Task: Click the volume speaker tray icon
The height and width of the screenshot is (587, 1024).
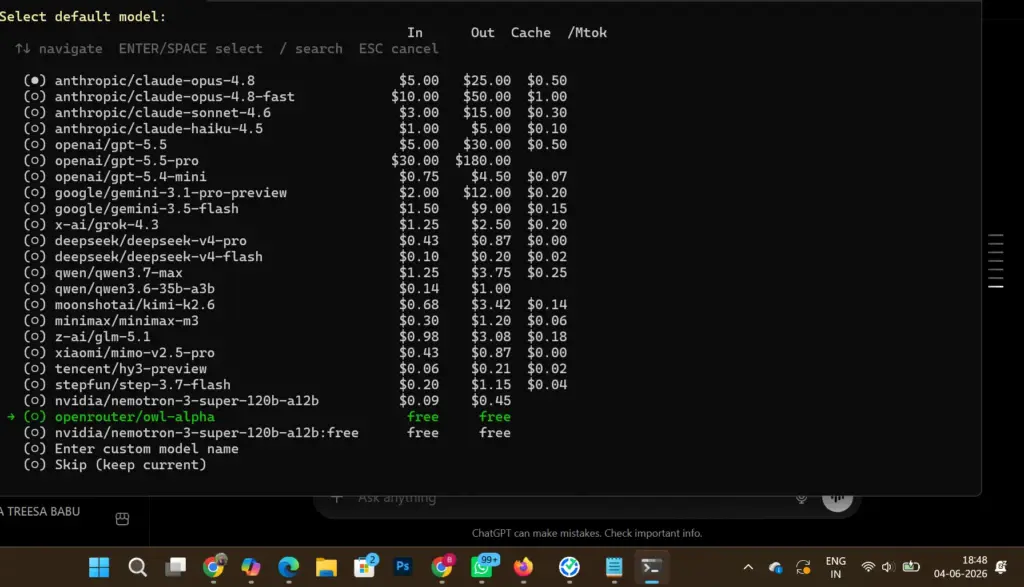Action: point(888,567)
